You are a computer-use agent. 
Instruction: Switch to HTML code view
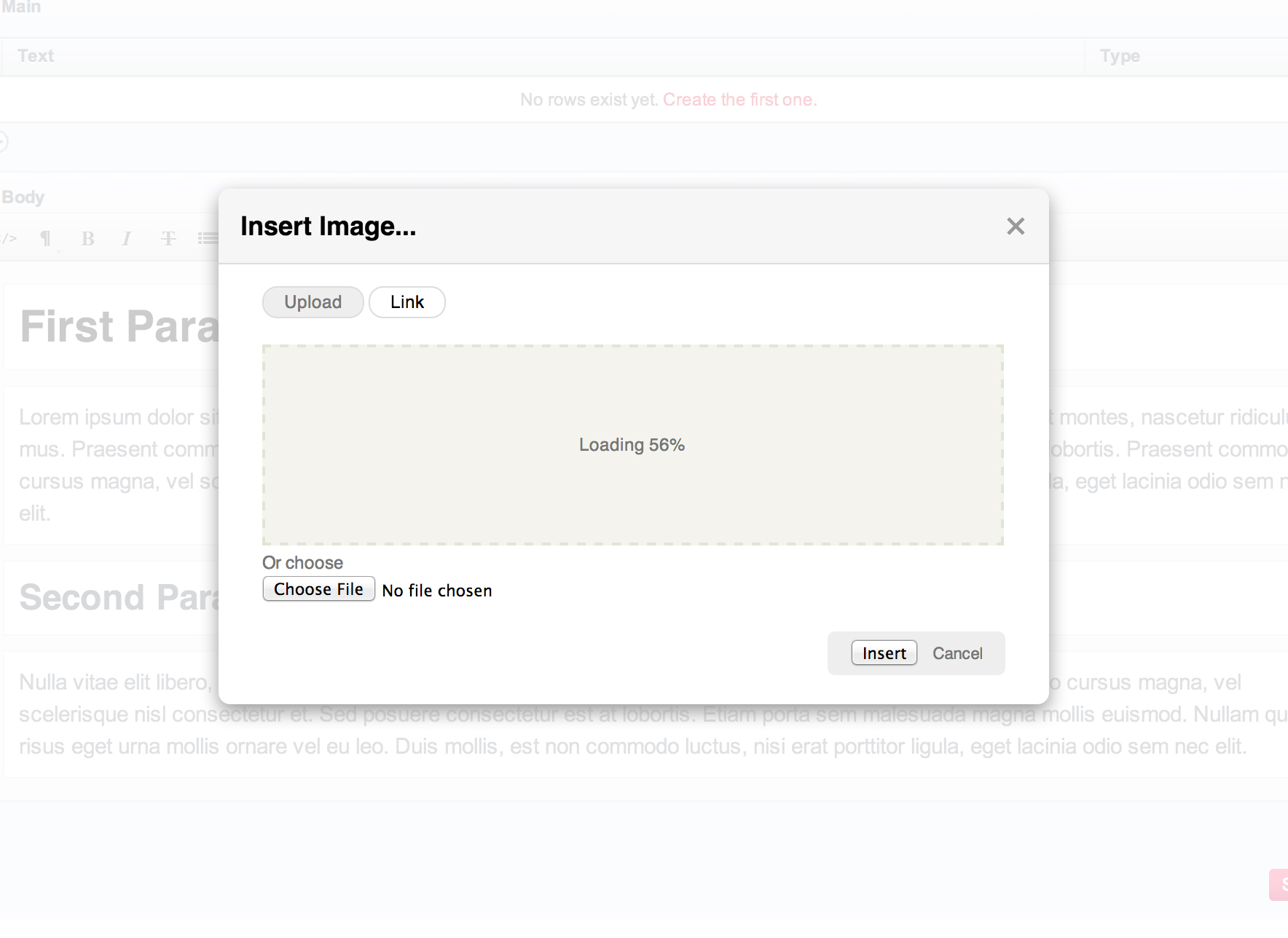tap(8, 239)
